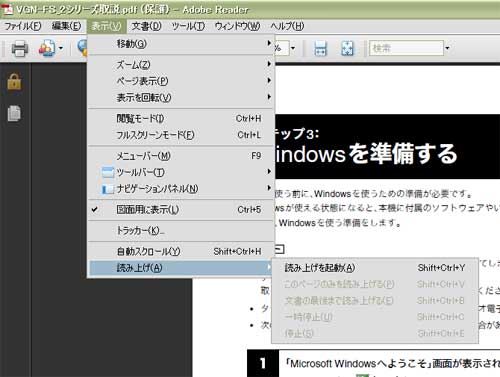Image resolution: width=500 pixels, height=377 pixels.
Task: Select フルスクリーンモード(F) menu entry
Action: coord(181,135)
